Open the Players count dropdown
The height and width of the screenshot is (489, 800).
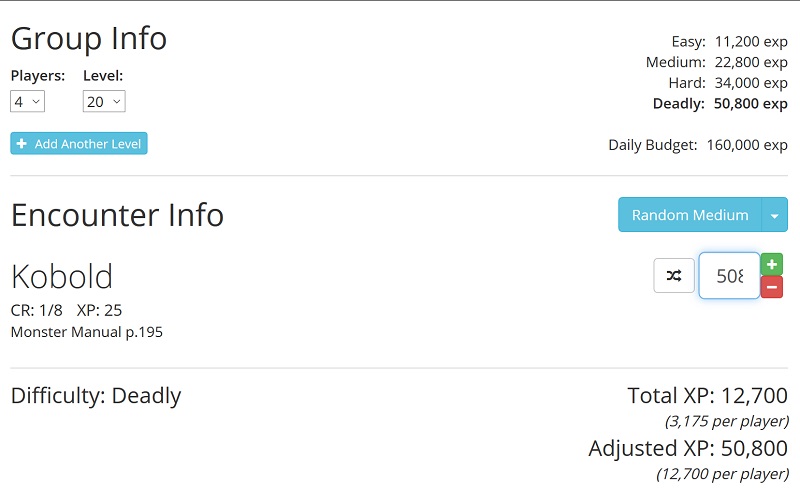point(28,102)
